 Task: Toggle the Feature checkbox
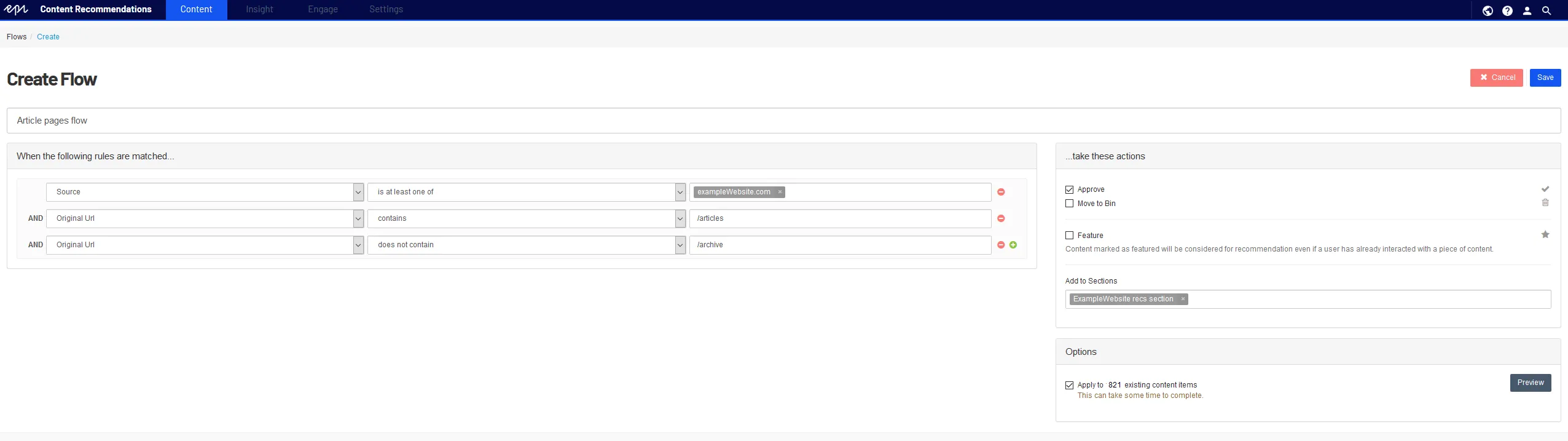tap(1069, 236)
